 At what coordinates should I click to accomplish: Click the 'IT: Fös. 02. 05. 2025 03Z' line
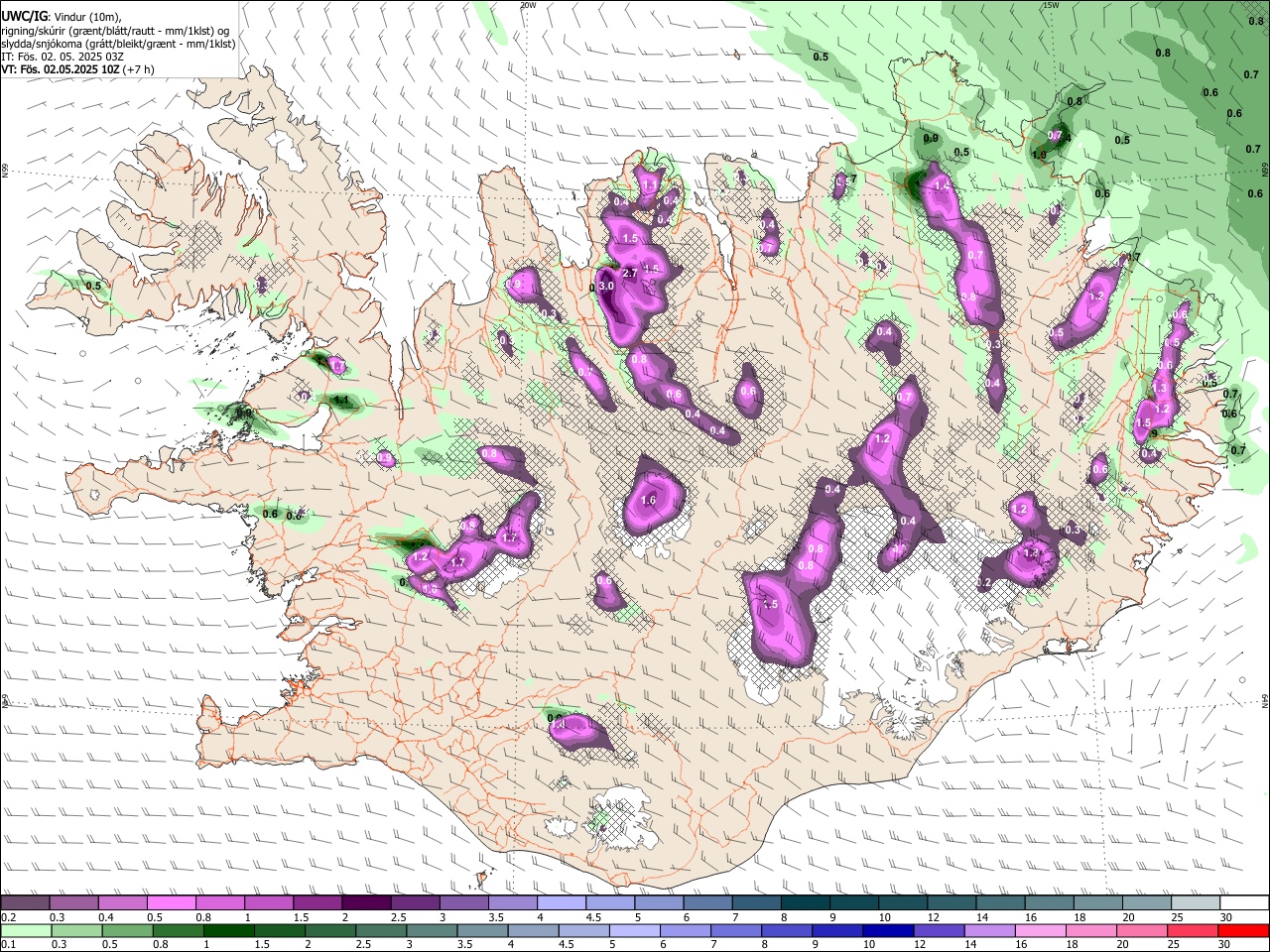[x=63, y=58]
